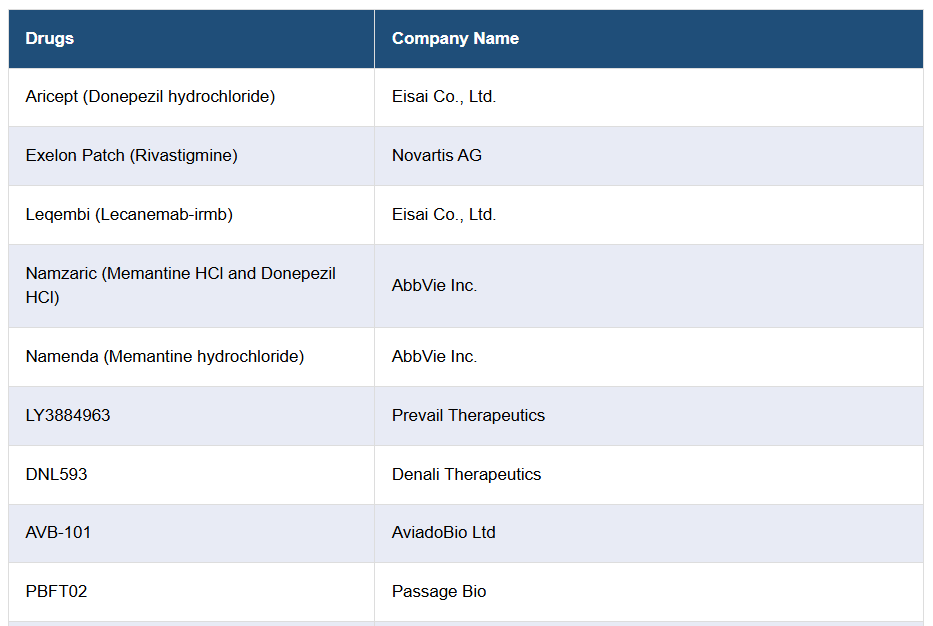Click the Company Name column header
Image resolution: width=933 pixels, height=626 pixels.
[455, 39]
